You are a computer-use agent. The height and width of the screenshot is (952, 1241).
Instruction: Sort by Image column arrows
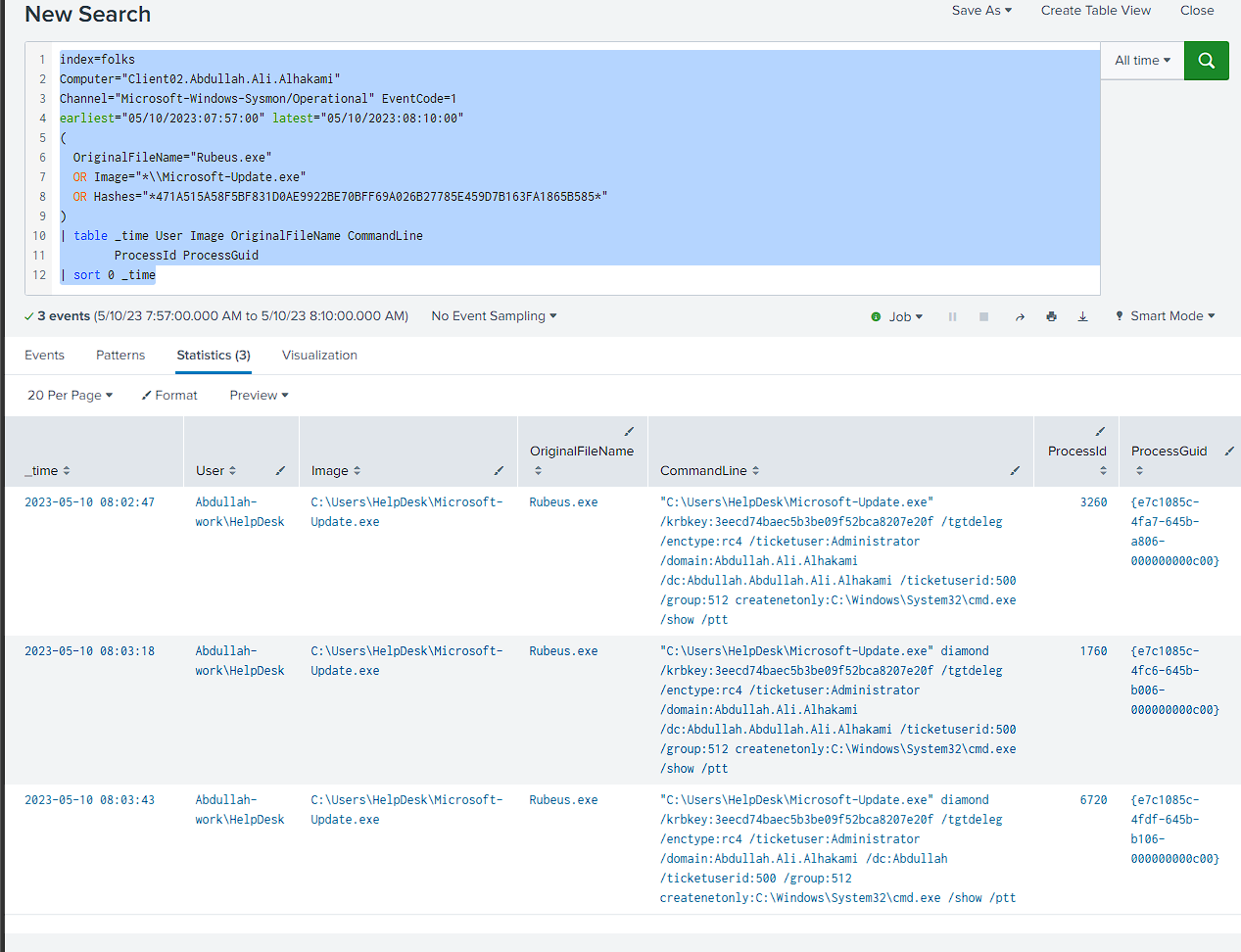(357, 471)
